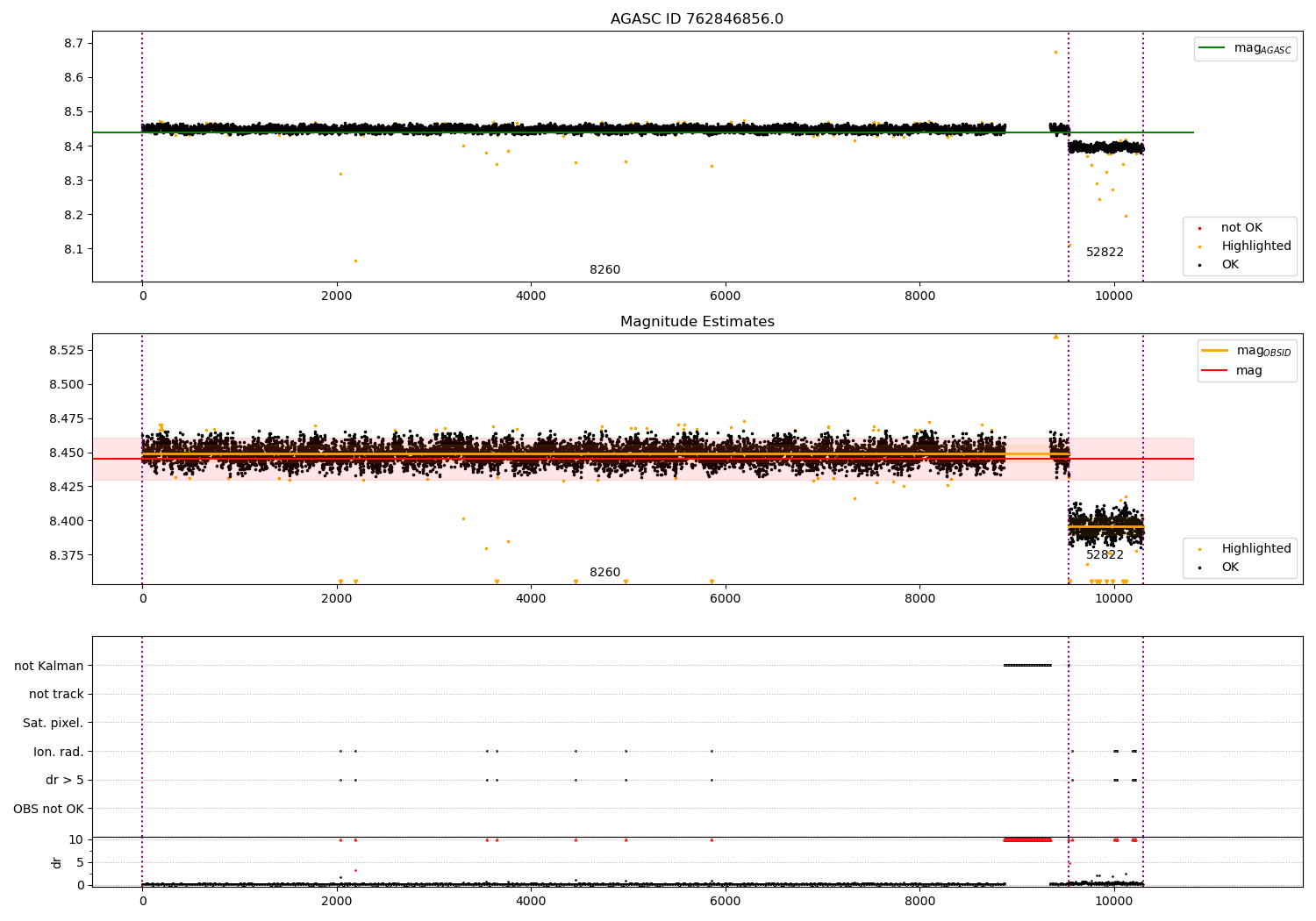
Task: Click the 'dr > 5' row label
Action: 65,781
